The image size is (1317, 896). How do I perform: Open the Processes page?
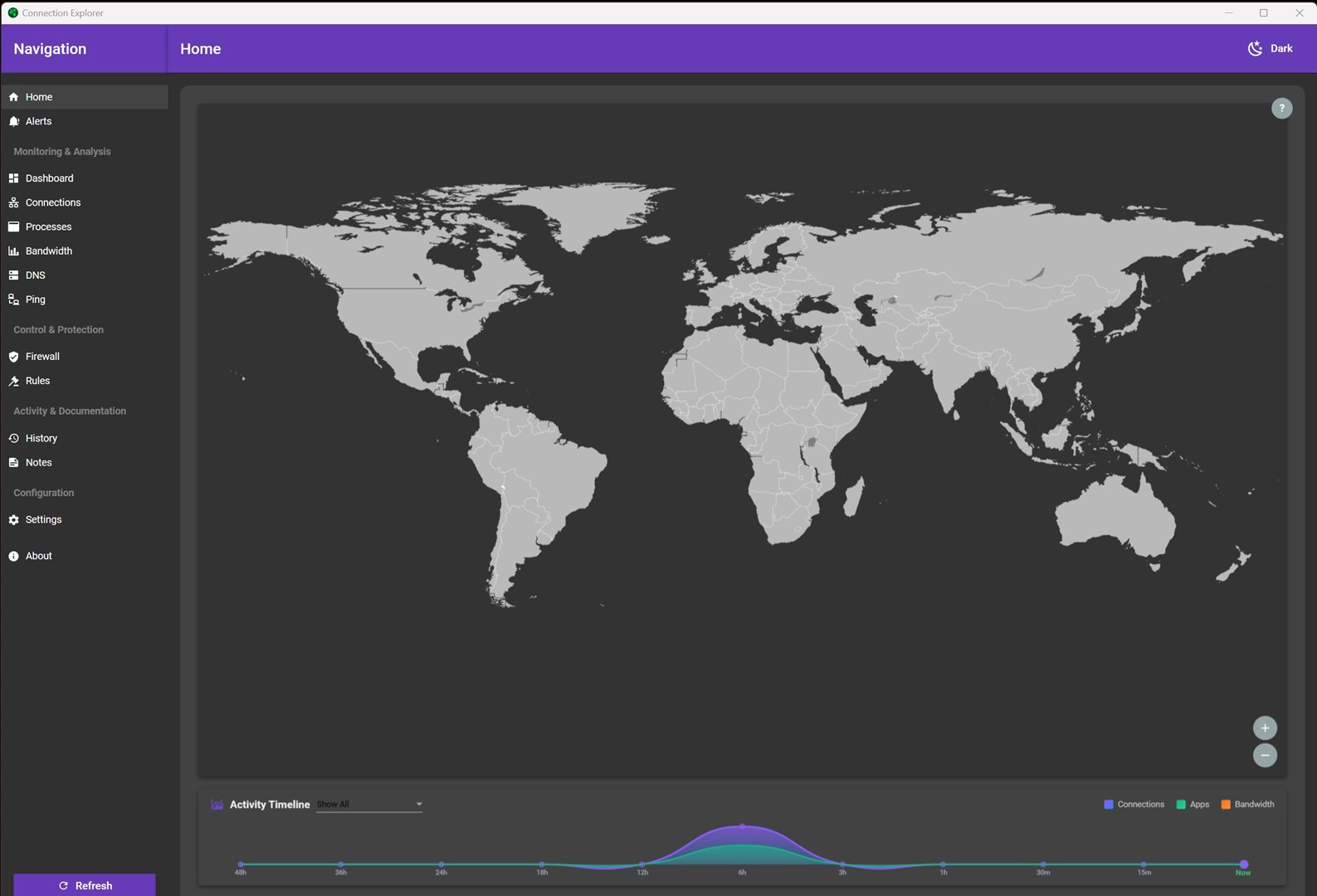[48, 227]
